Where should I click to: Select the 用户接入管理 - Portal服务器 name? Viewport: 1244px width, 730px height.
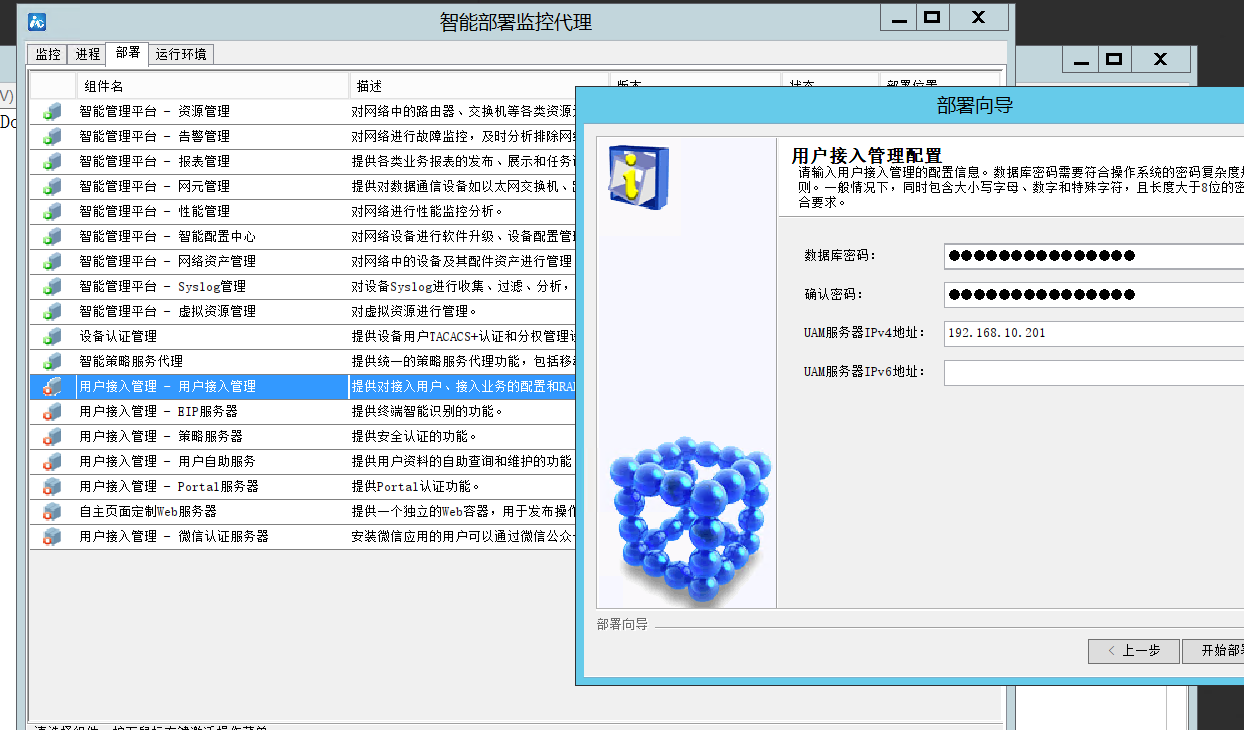[x=169, y=486]
